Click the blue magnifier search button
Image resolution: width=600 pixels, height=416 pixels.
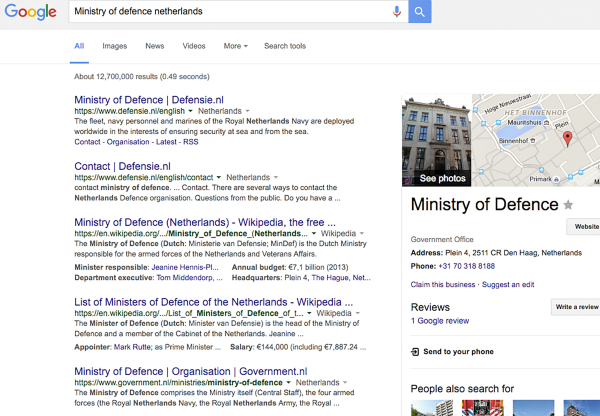(421, 11)
